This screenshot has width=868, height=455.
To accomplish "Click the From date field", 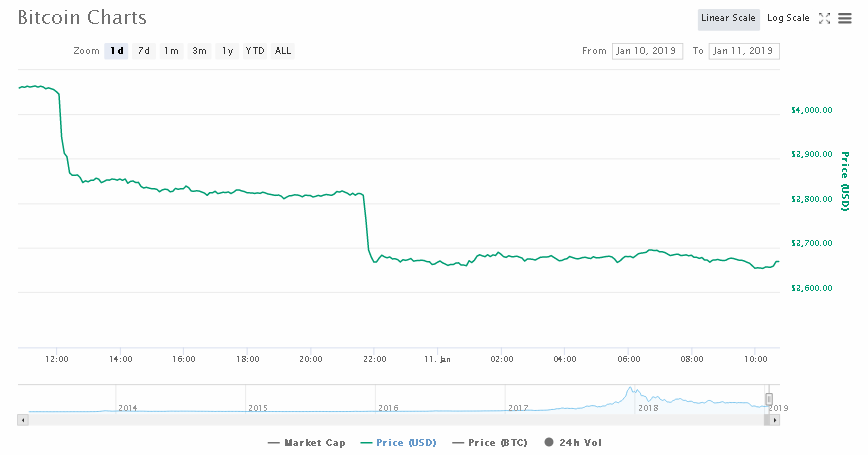I will (645, 51).
